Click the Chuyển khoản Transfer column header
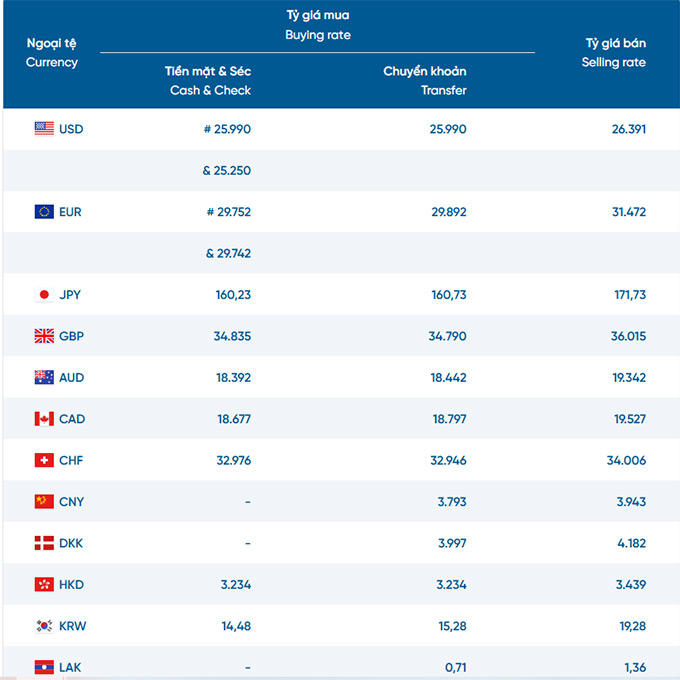 425,81
